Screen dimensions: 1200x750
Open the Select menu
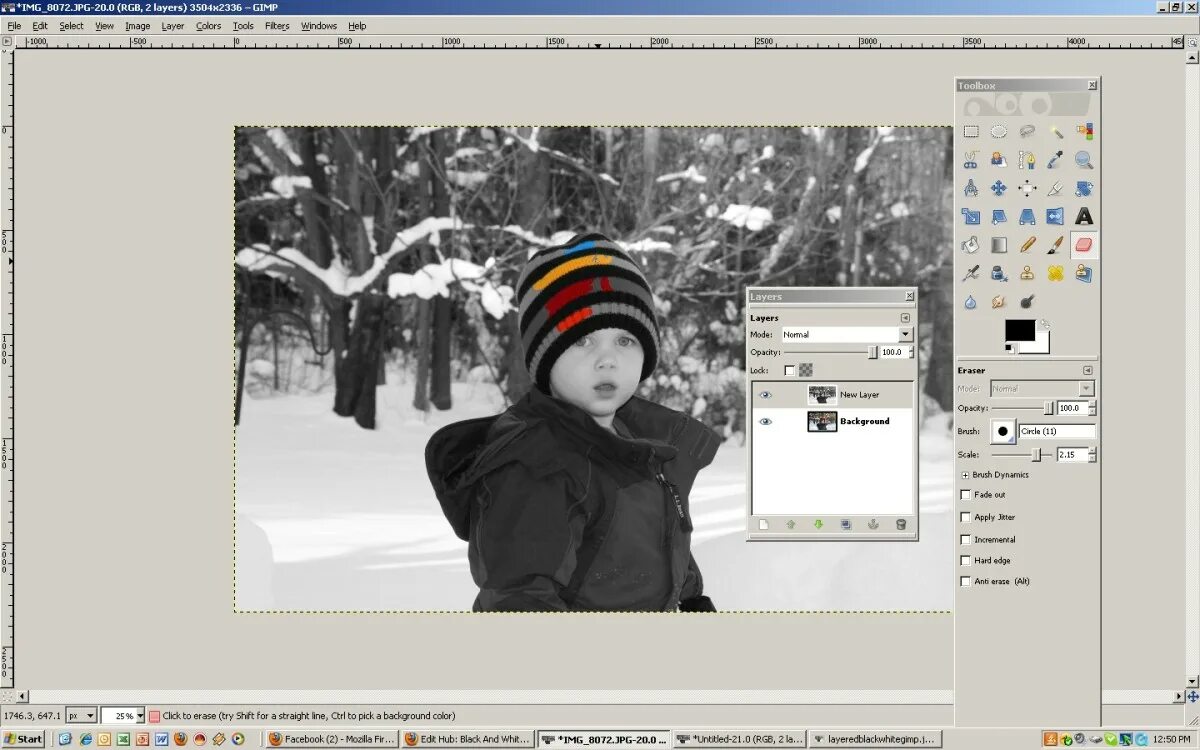click(x=71, y=26)
